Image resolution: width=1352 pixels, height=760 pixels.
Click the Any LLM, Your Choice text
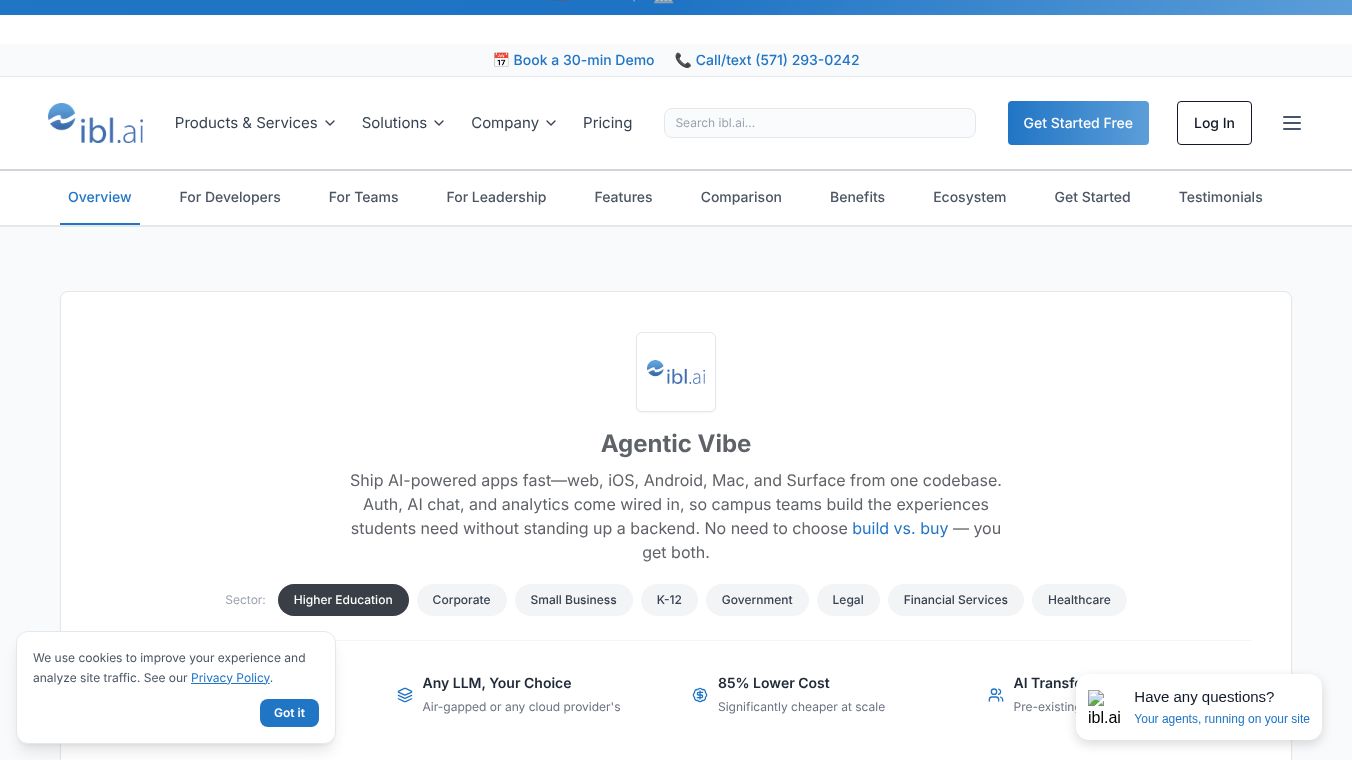497,683
